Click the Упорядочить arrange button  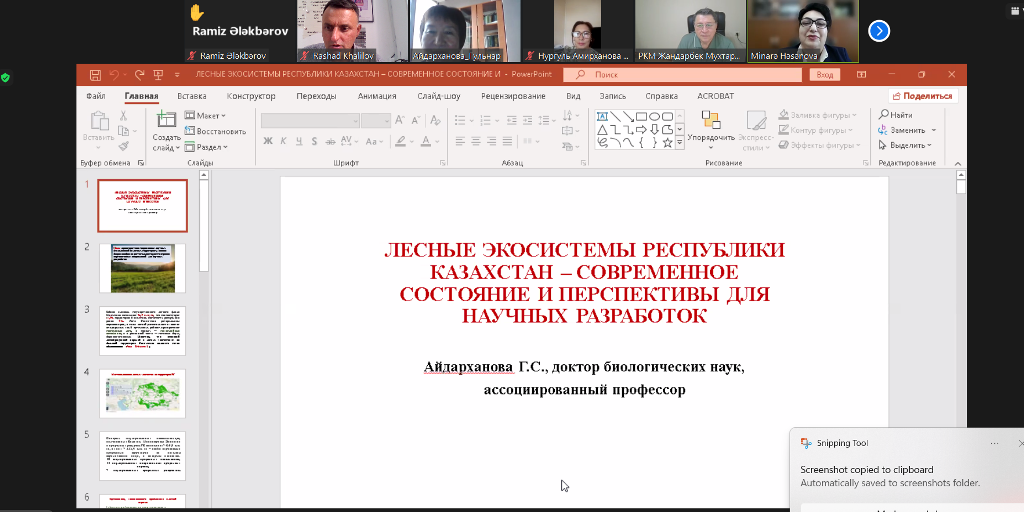point(711,131)
